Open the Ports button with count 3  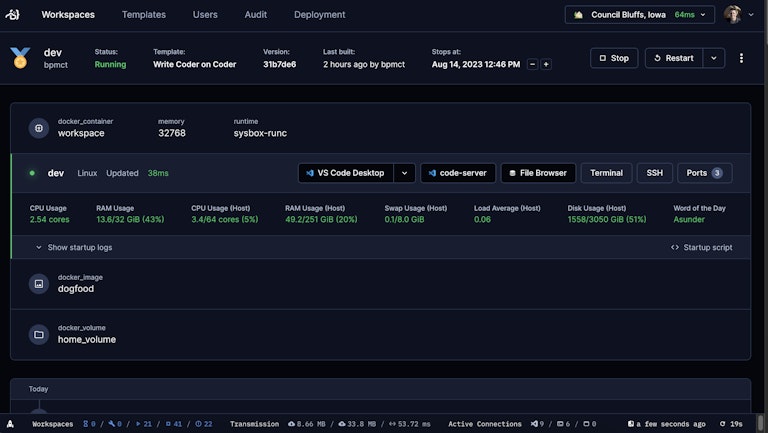(x=704, y=173)
